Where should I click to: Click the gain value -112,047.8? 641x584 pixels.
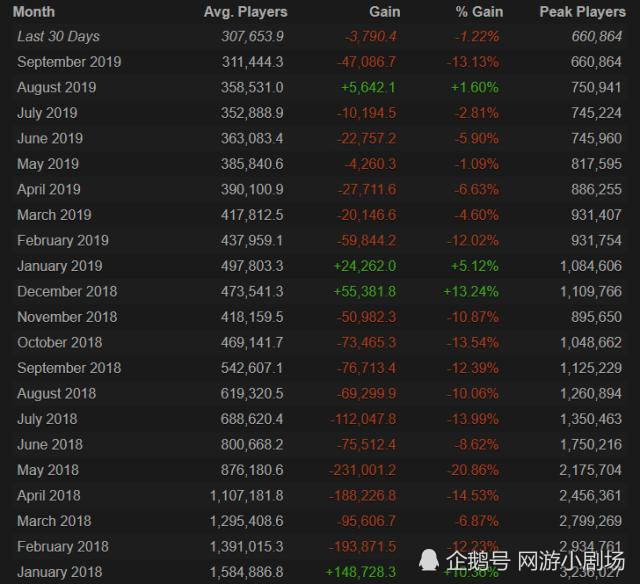point(363,419)
